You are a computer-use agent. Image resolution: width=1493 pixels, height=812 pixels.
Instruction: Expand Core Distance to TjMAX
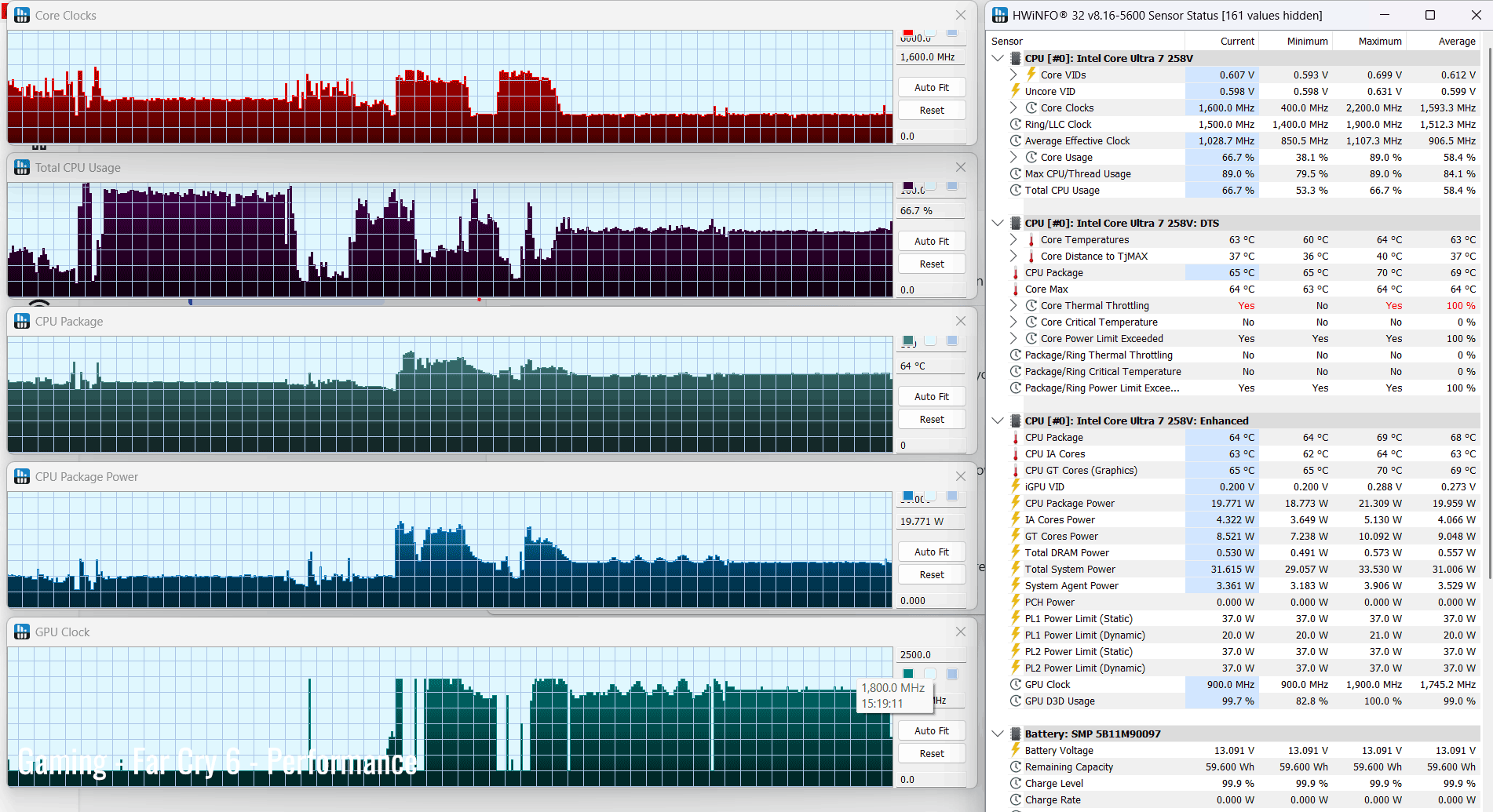click(1013, 256)
